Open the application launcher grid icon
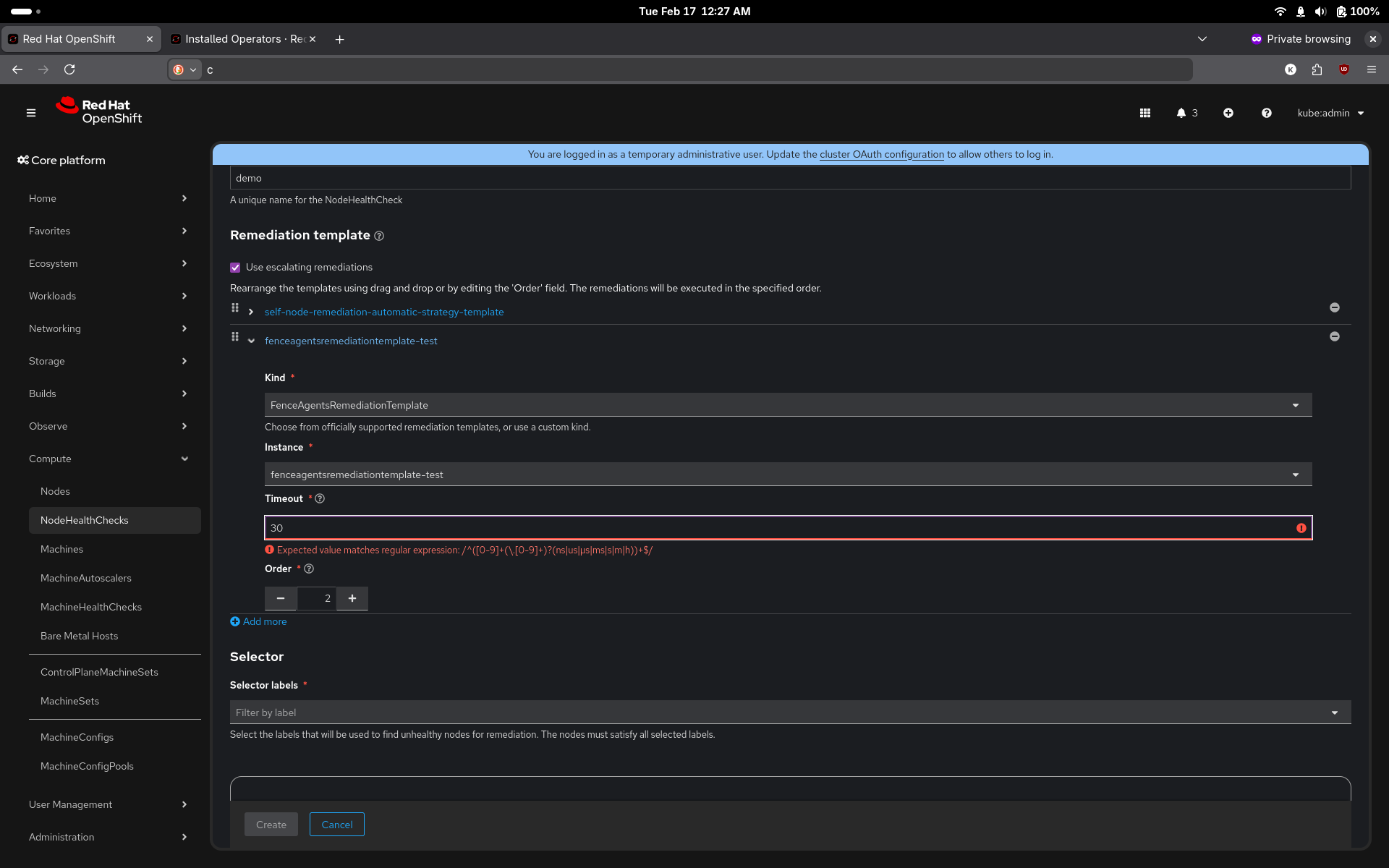Viewport: 1389px width, 868px height. pyautogui.click(x=1144, y=113)
